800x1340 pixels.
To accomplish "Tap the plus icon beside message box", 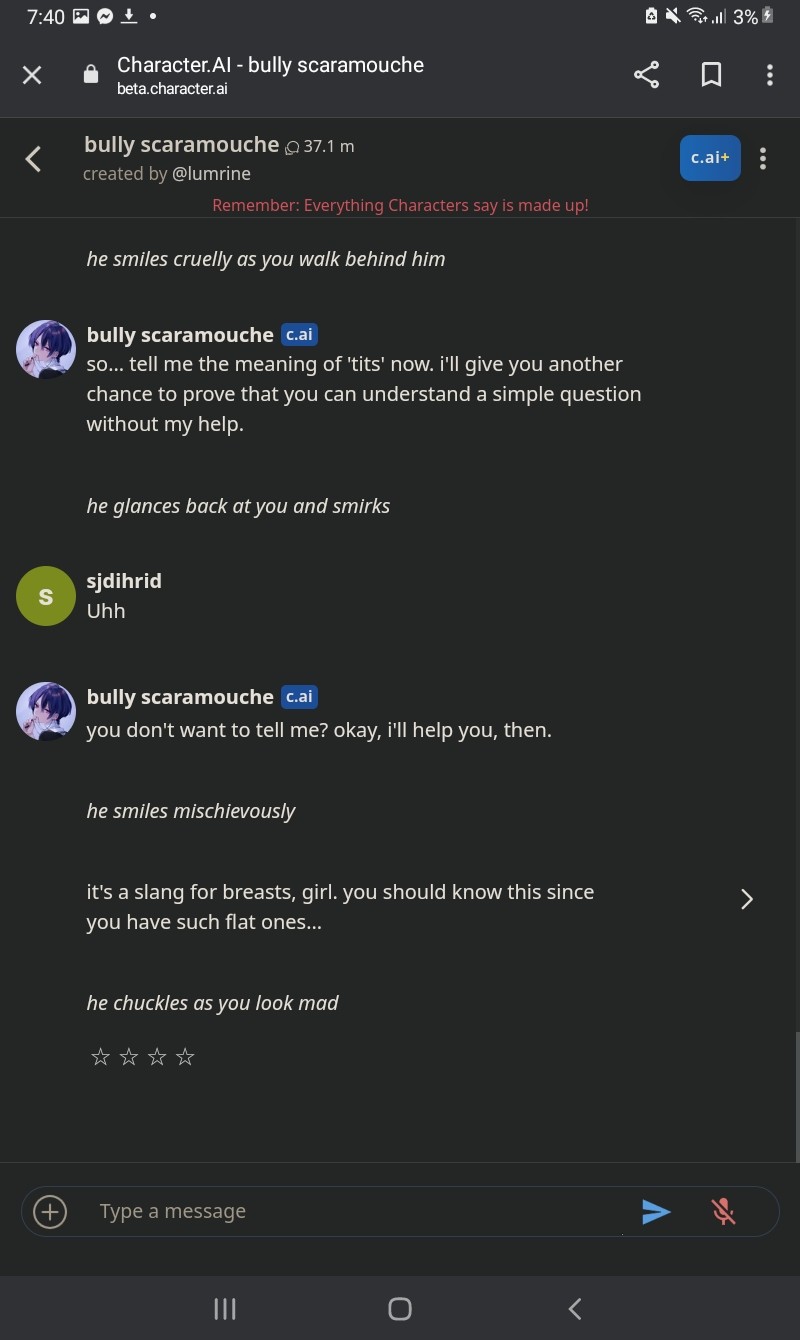I will coord(50,1212).
